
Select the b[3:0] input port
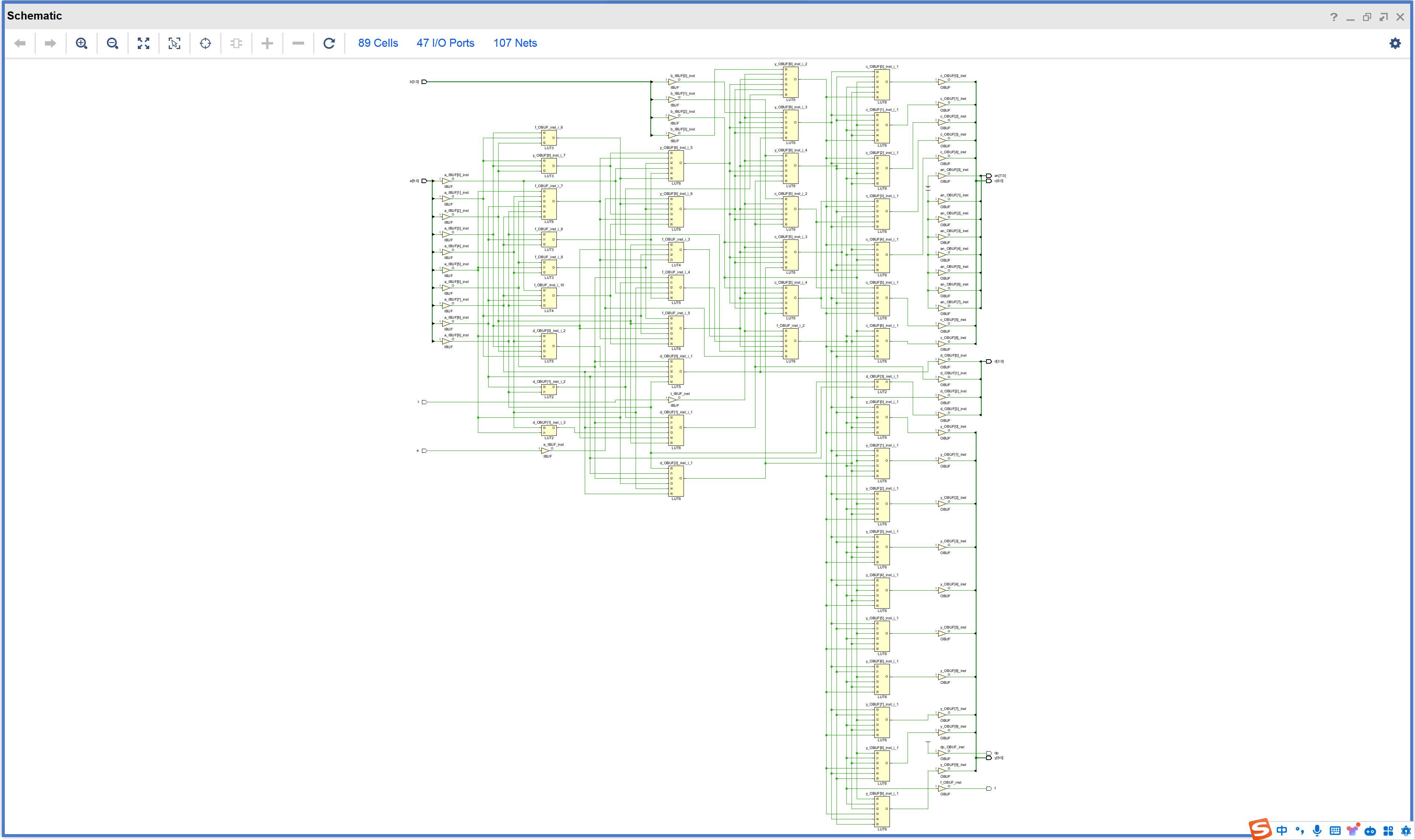(x=424, y=81)
